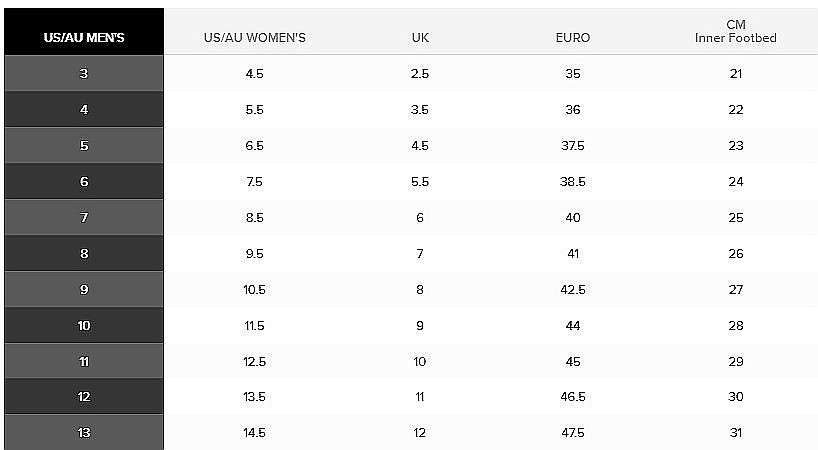Image resolution: width=818 pixels, height=450 pixels.
Task: Select men's size 3 row cell
Action: (84, 74)
